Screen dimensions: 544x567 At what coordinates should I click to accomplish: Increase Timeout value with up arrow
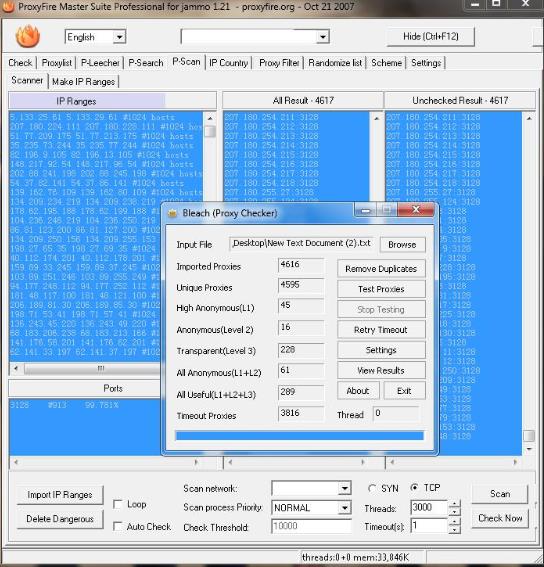pyautogui.click(x=454, y=522)
